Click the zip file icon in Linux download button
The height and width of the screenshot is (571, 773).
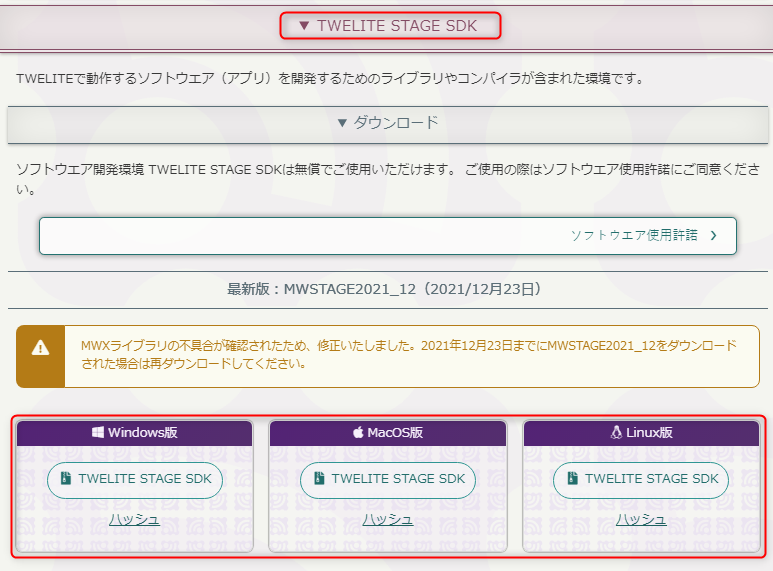coord(572,478)
